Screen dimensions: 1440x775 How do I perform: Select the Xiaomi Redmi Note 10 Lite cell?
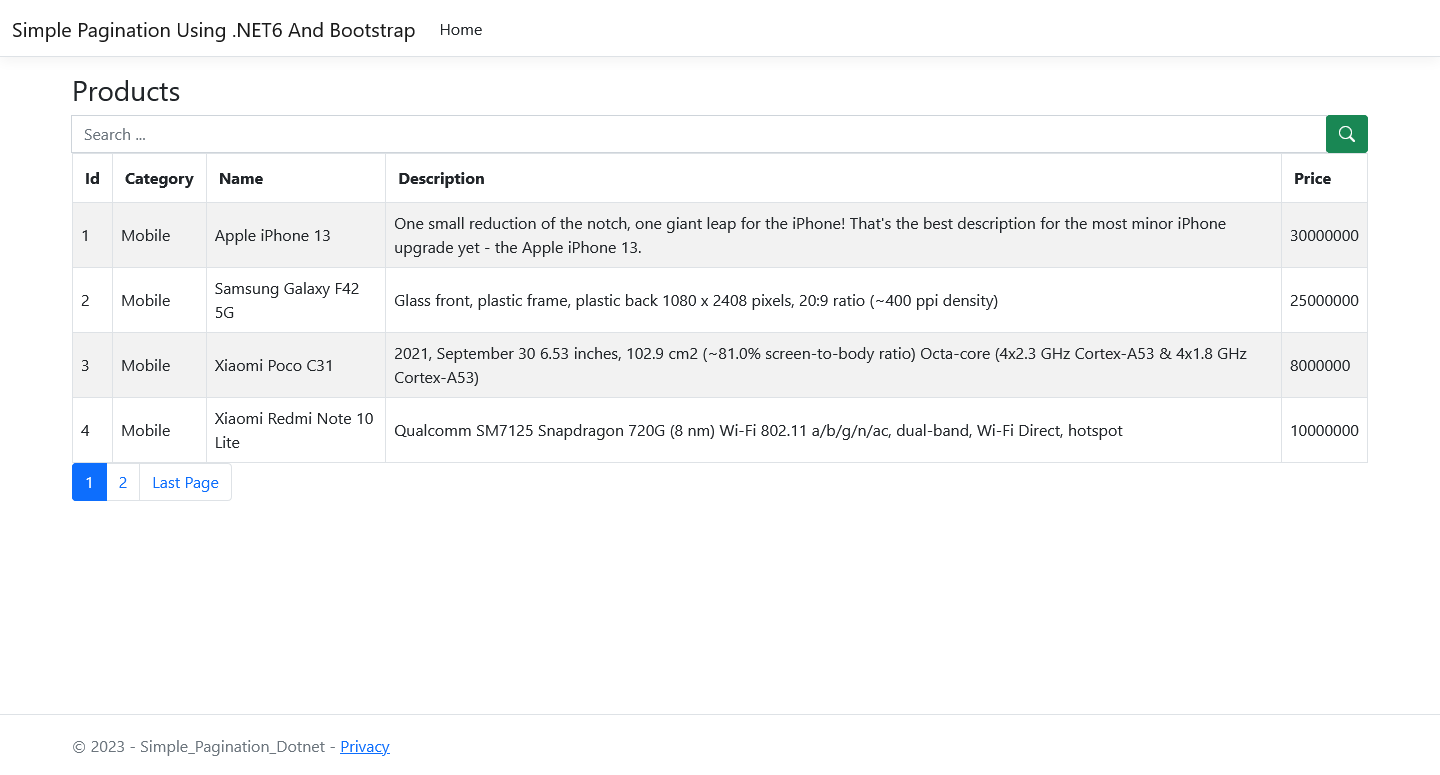pos(296,430)
